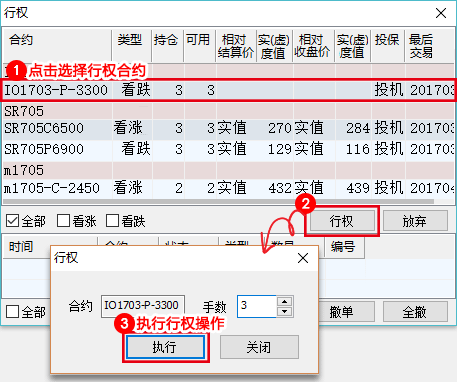Select the IO1703-P-3300 option contract row
Viewport: 457px width, 382px height.
pos(228,90)
